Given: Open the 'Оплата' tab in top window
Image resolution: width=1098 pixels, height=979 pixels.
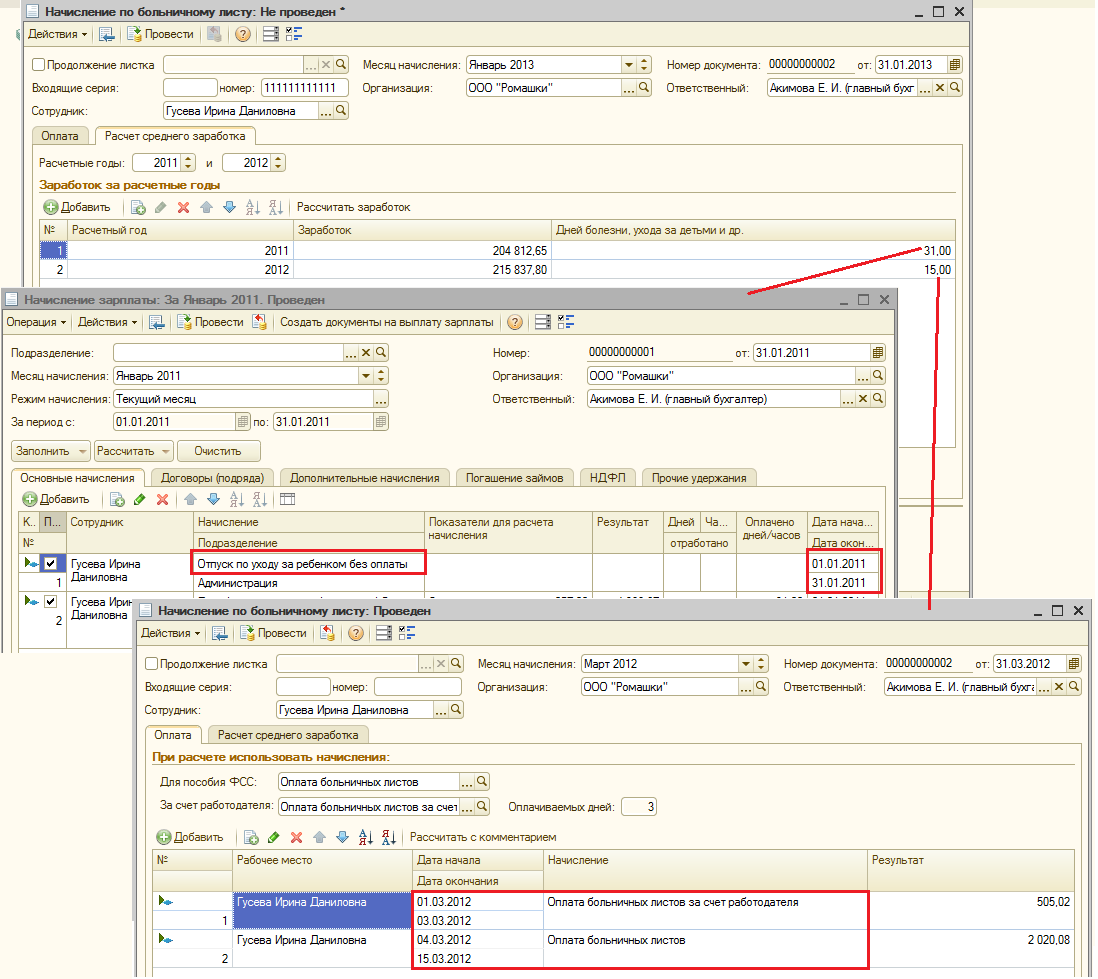Looking at the screenshot, I should 61,136.
